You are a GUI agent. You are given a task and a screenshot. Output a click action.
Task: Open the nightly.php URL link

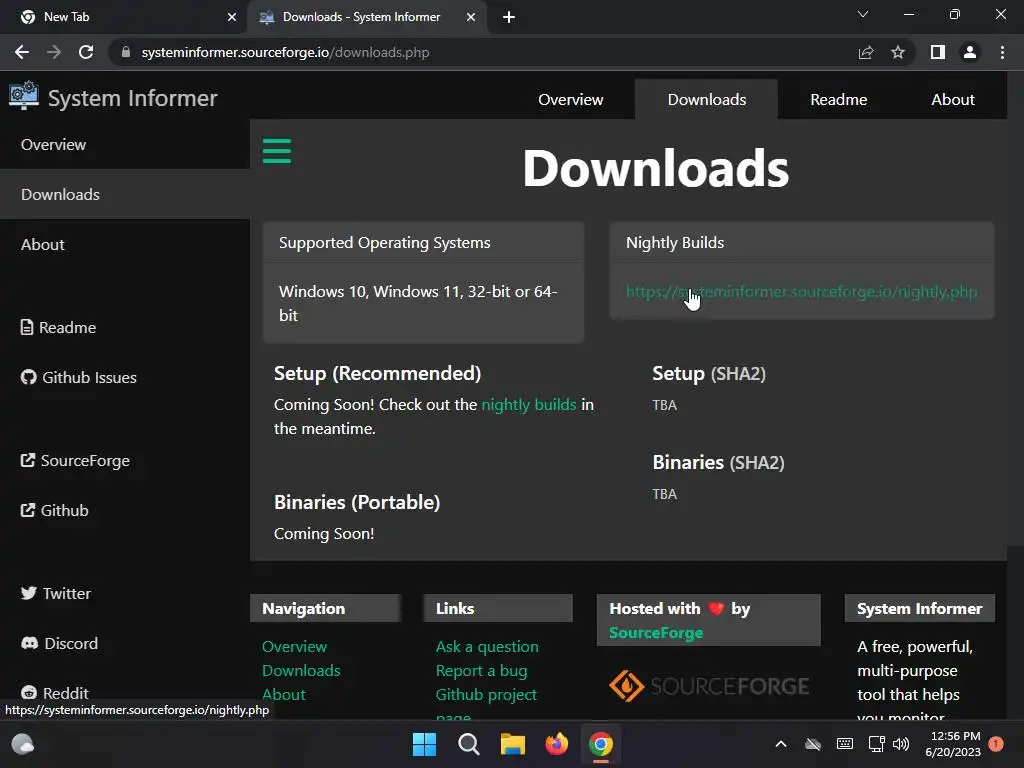pyautogui.click(x=801, y=292)
